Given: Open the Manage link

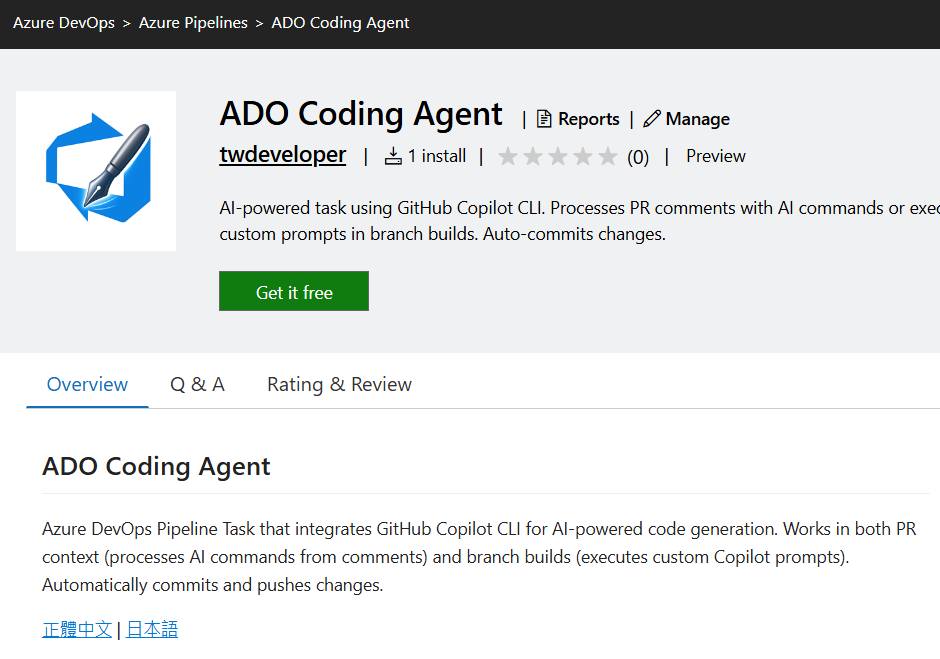Looking at the screenshot, I should (697, 119).
